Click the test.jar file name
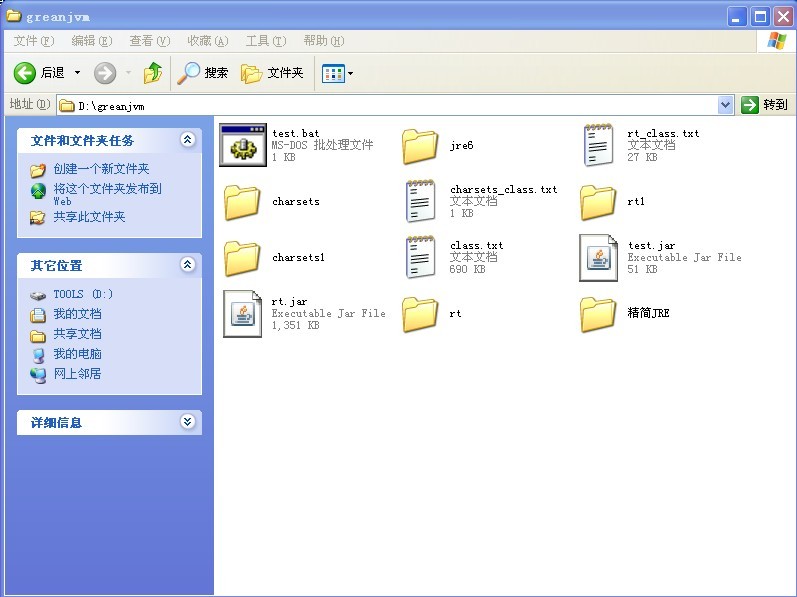Image resolution: width=797 pixels, height=597 pixels. (651, 245)
